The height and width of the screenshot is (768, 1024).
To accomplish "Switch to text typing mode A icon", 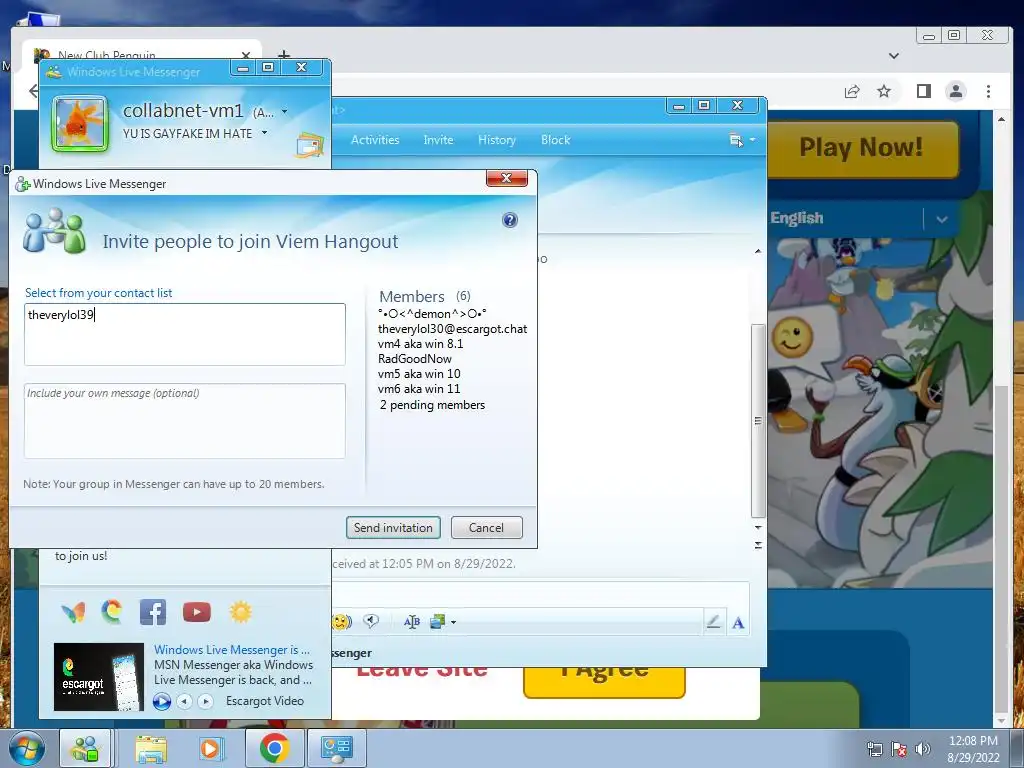I will (x=738, y=622).
